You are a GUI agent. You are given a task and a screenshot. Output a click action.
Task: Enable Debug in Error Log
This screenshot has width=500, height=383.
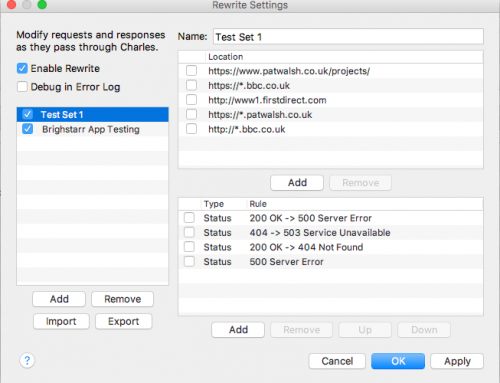[x=22, y=87]
